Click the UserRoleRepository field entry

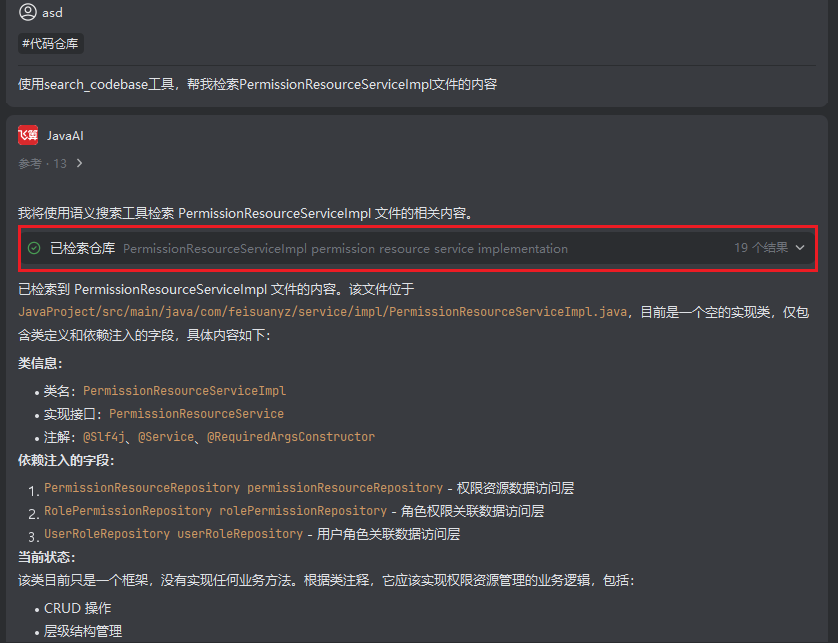(x=173, y=534)
